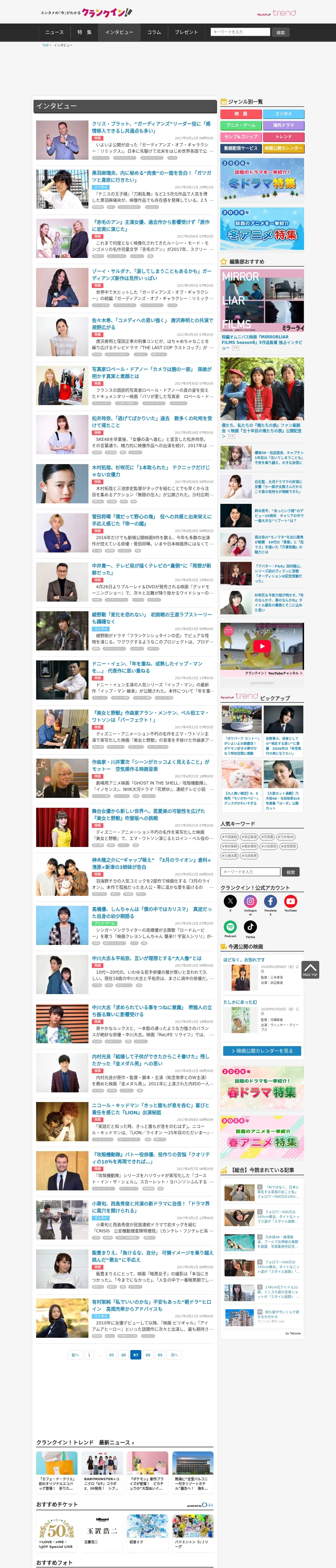Open the Spotify Podcast account icon
The height and width of the screenshot is (1568, 336).
tap(230, 926)
